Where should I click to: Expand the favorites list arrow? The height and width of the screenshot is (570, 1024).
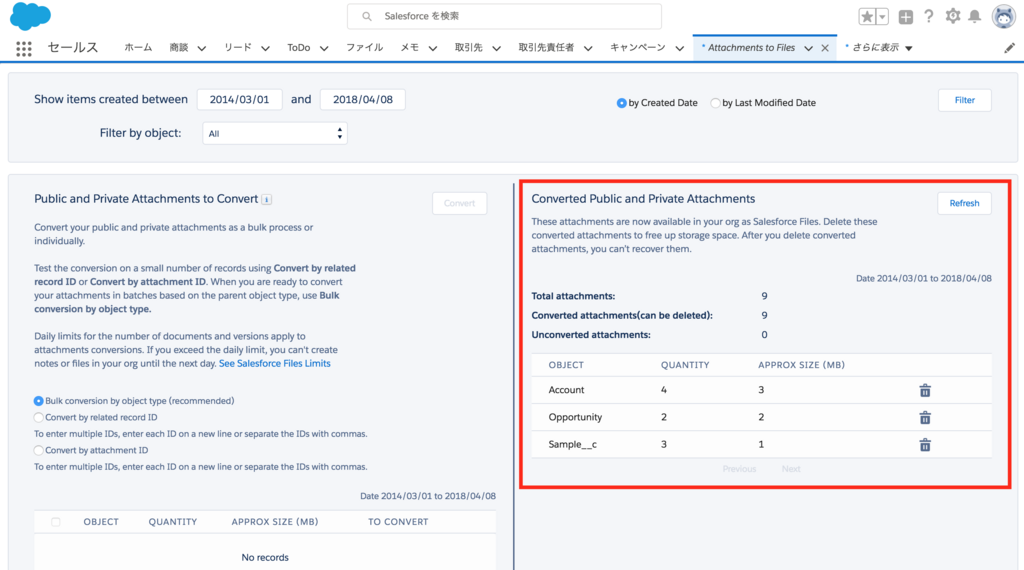[x=882, y=17]
